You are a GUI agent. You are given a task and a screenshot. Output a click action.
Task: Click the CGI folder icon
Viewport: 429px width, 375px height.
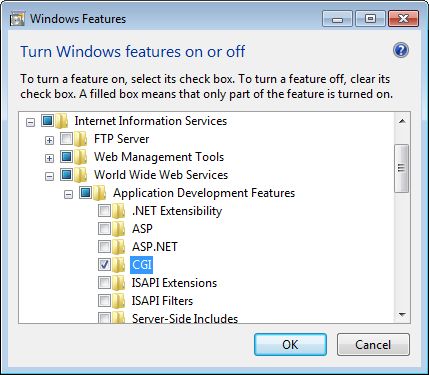[x=118, y=265]
